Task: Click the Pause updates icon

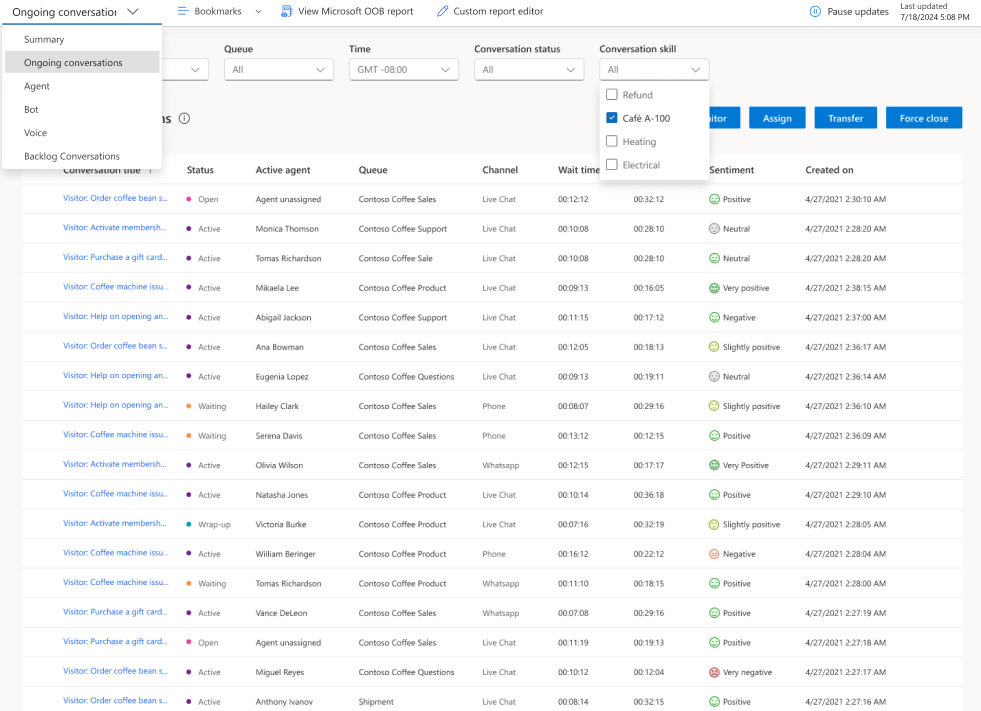Action: click(x=815, y=11)
